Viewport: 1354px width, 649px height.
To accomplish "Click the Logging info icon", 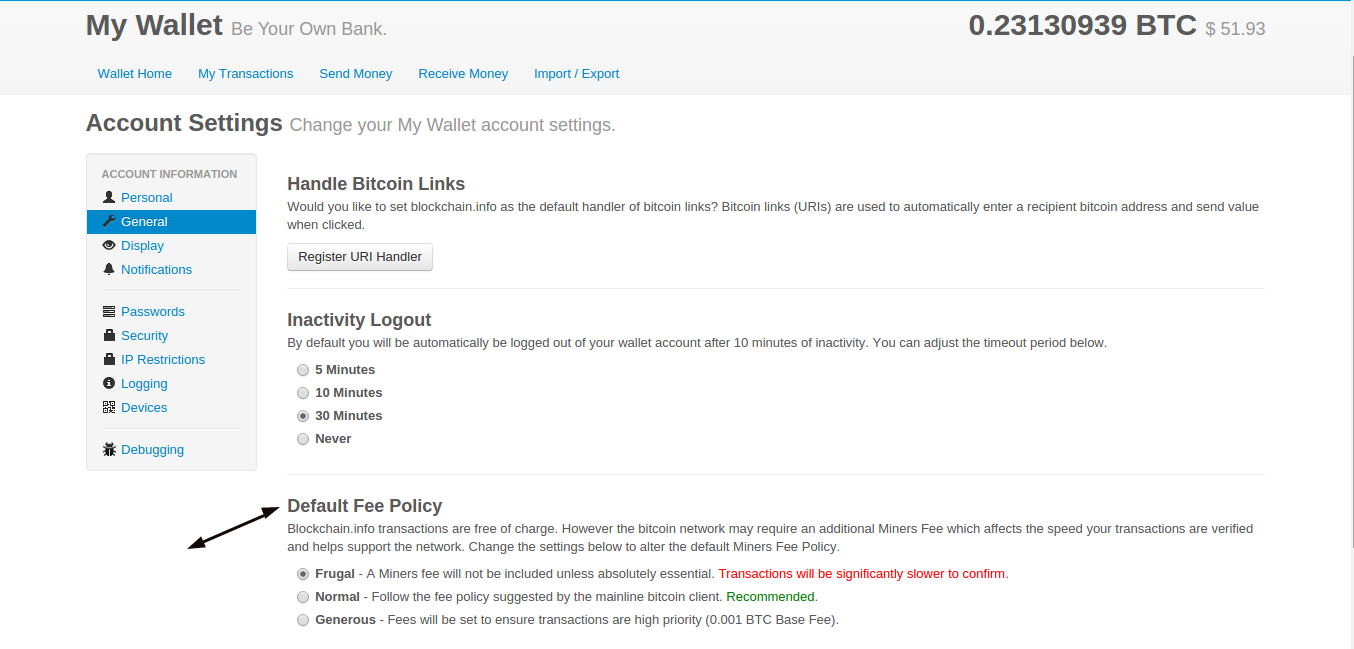I will 109,384.
